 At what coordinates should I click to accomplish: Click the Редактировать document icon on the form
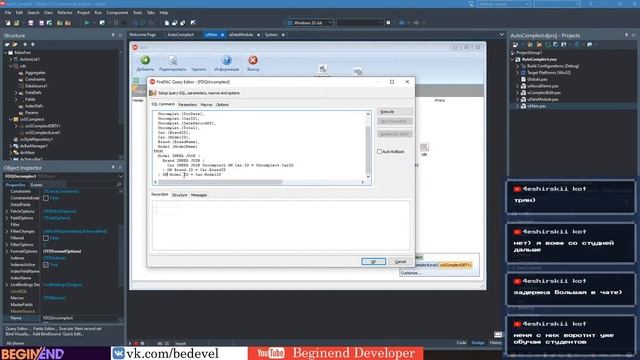pyautogui.click(x=173, y=60)
